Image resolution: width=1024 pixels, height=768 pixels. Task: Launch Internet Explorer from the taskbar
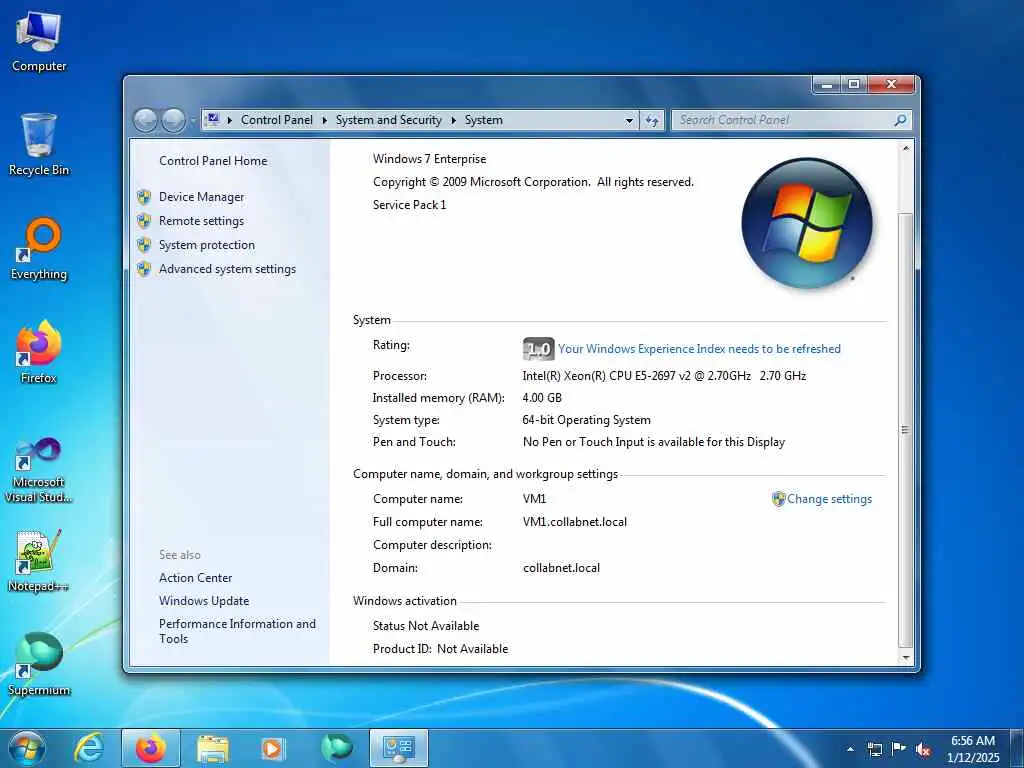point(89,748)
